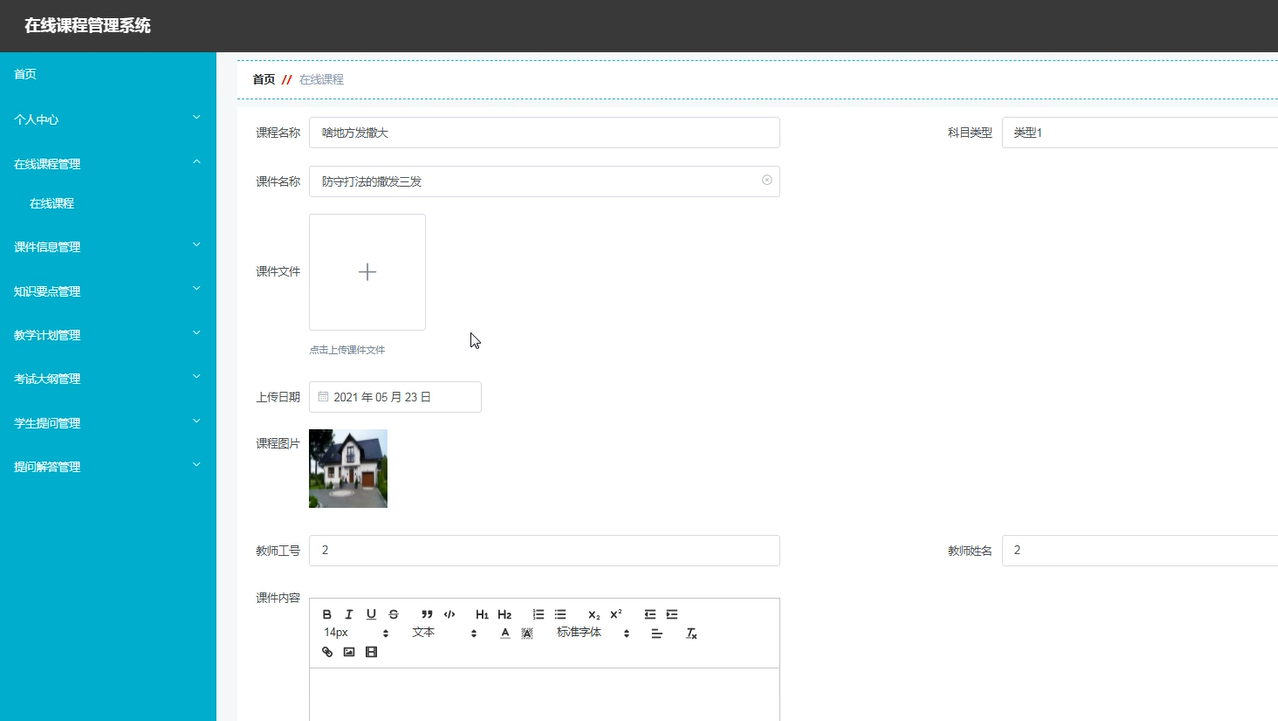This screenshot has height=721, width=1278.
Task: Click the calendar icon in 上传日期 field
Action: [323, 396]
